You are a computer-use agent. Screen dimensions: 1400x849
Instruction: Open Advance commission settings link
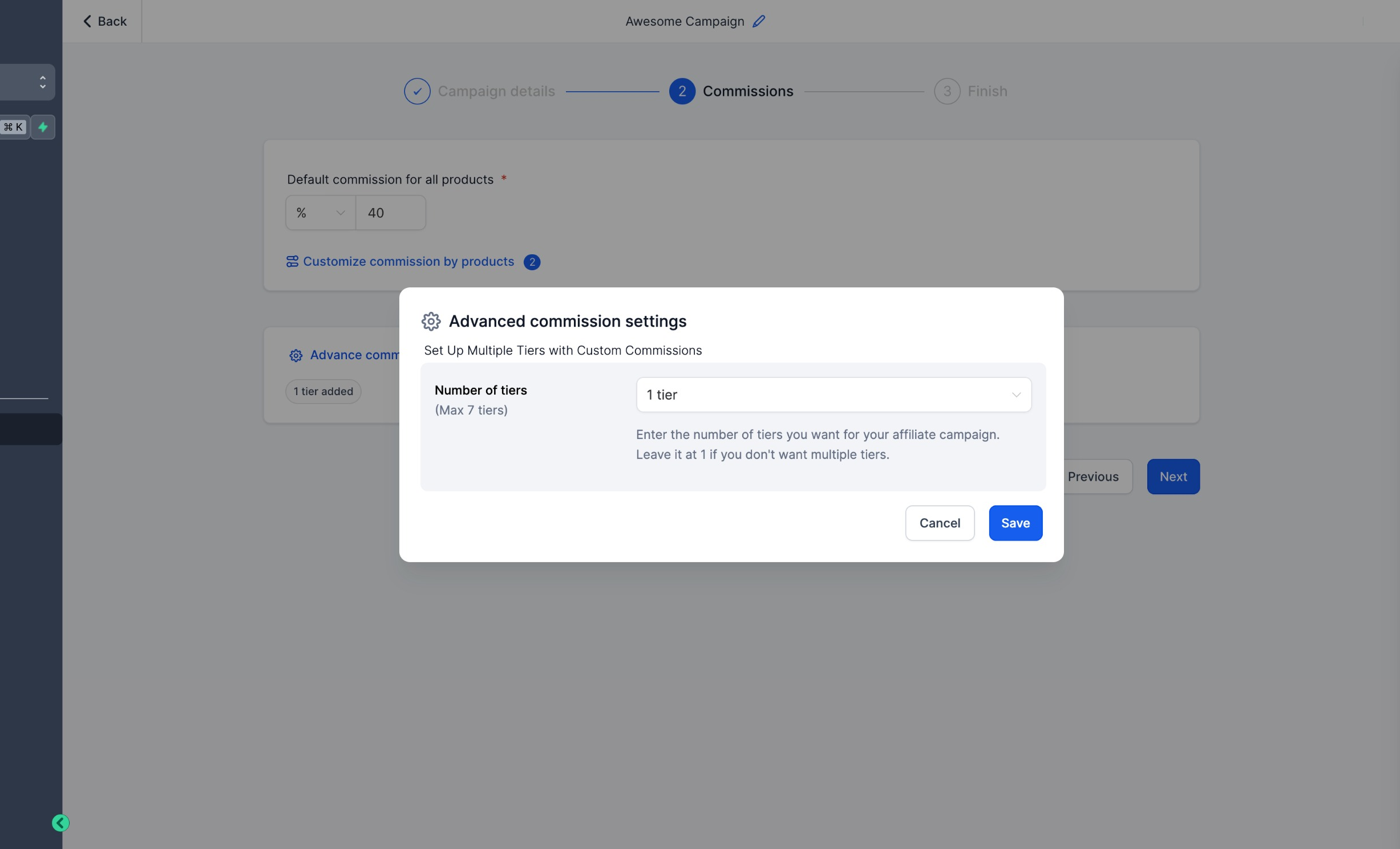(354, 355)
